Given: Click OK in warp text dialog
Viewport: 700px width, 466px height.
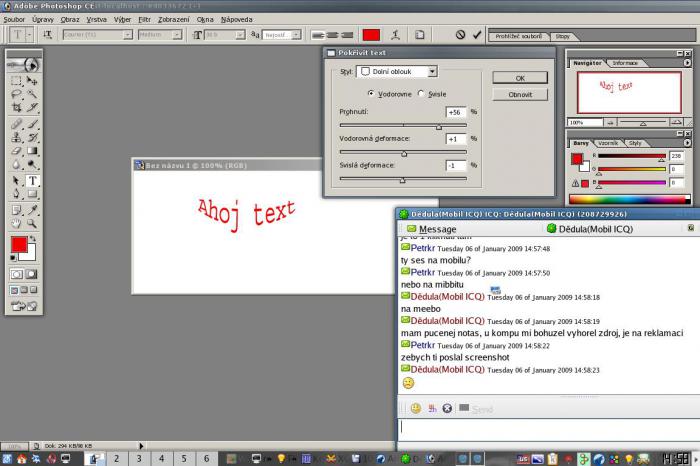Looking at the screenshot, I should pyautogui.click(x=520, y=78).
